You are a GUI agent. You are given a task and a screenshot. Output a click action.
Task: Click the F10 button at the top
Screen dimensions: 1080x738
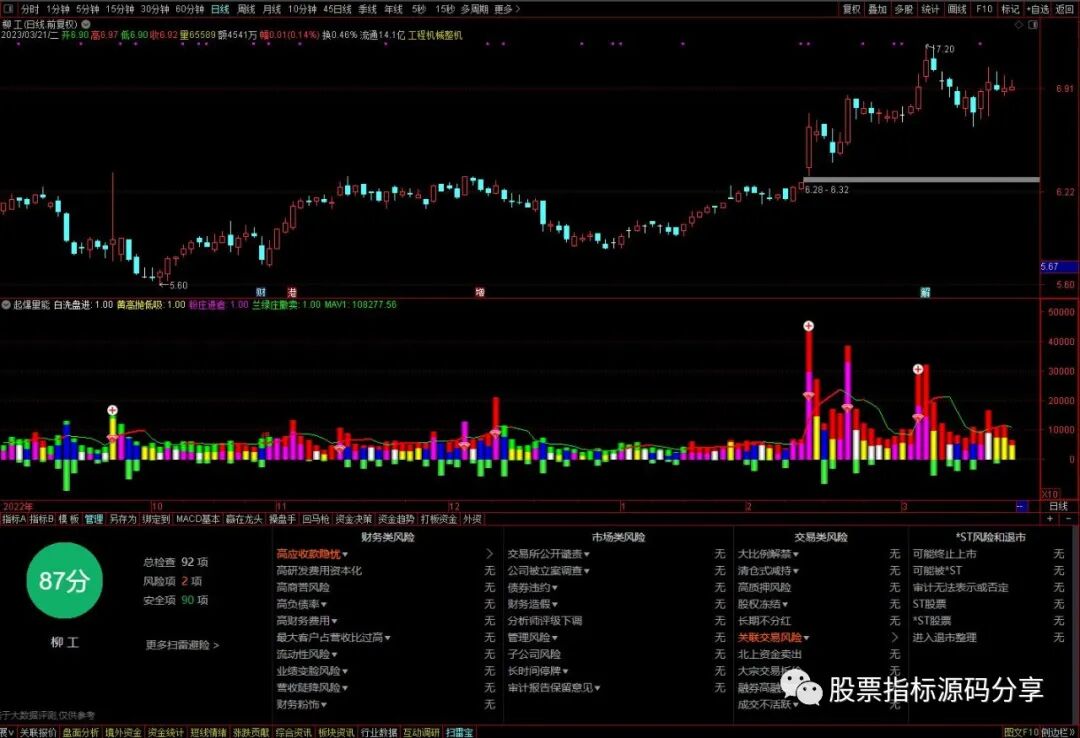click(x=984, y=9)
